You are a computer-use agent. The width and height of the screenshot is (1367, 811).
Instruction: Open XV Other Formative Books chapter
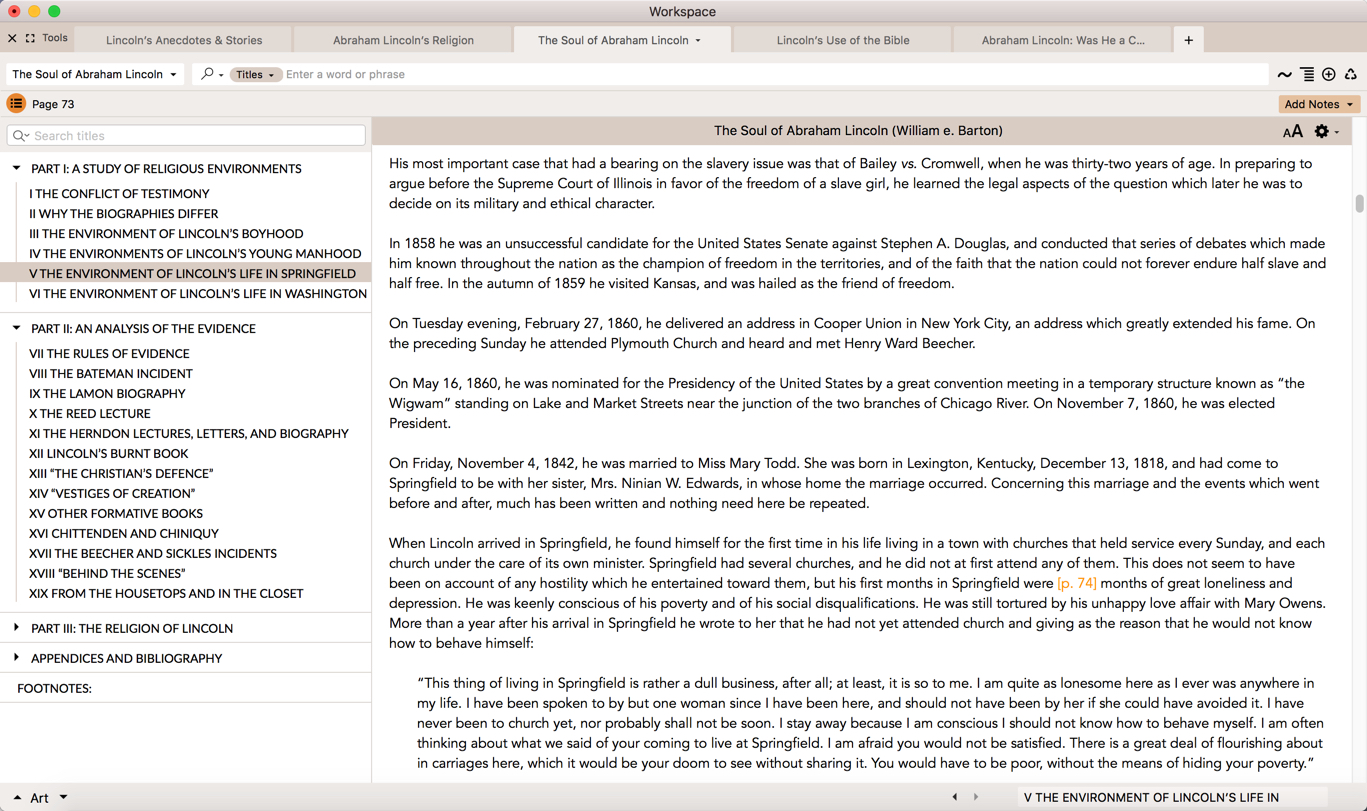116,514
